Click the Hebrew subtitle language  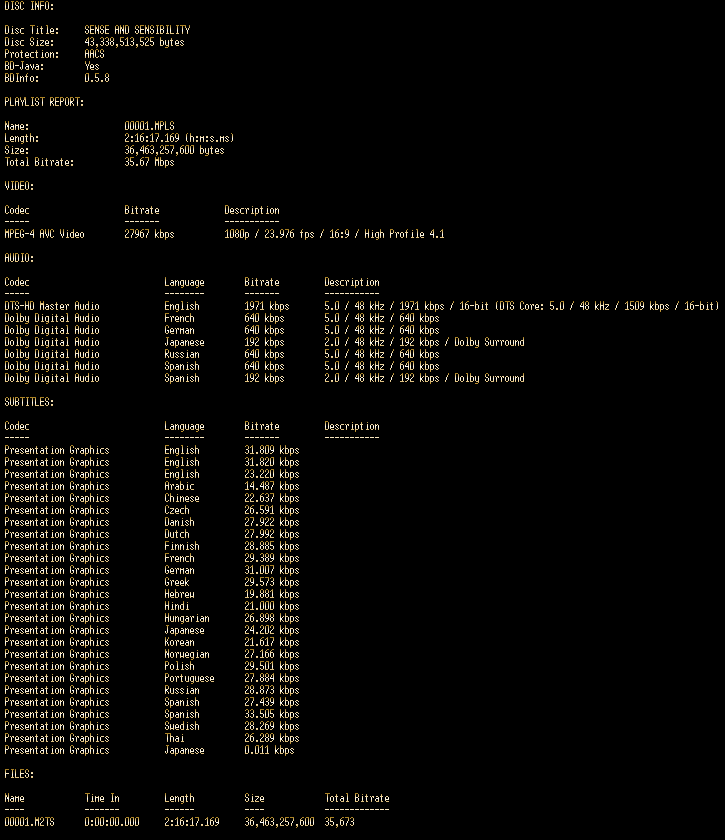[179, 594]
